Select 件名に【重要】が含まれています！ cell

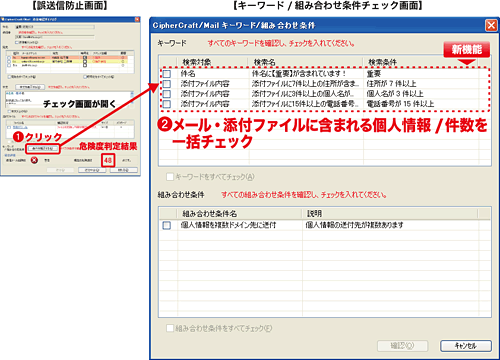[299, 74]
